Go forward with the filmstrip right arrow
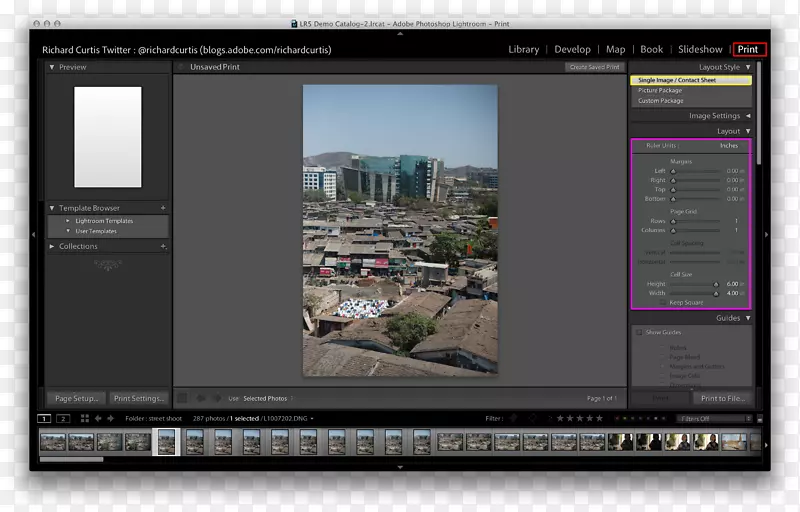 click(110, 418)
